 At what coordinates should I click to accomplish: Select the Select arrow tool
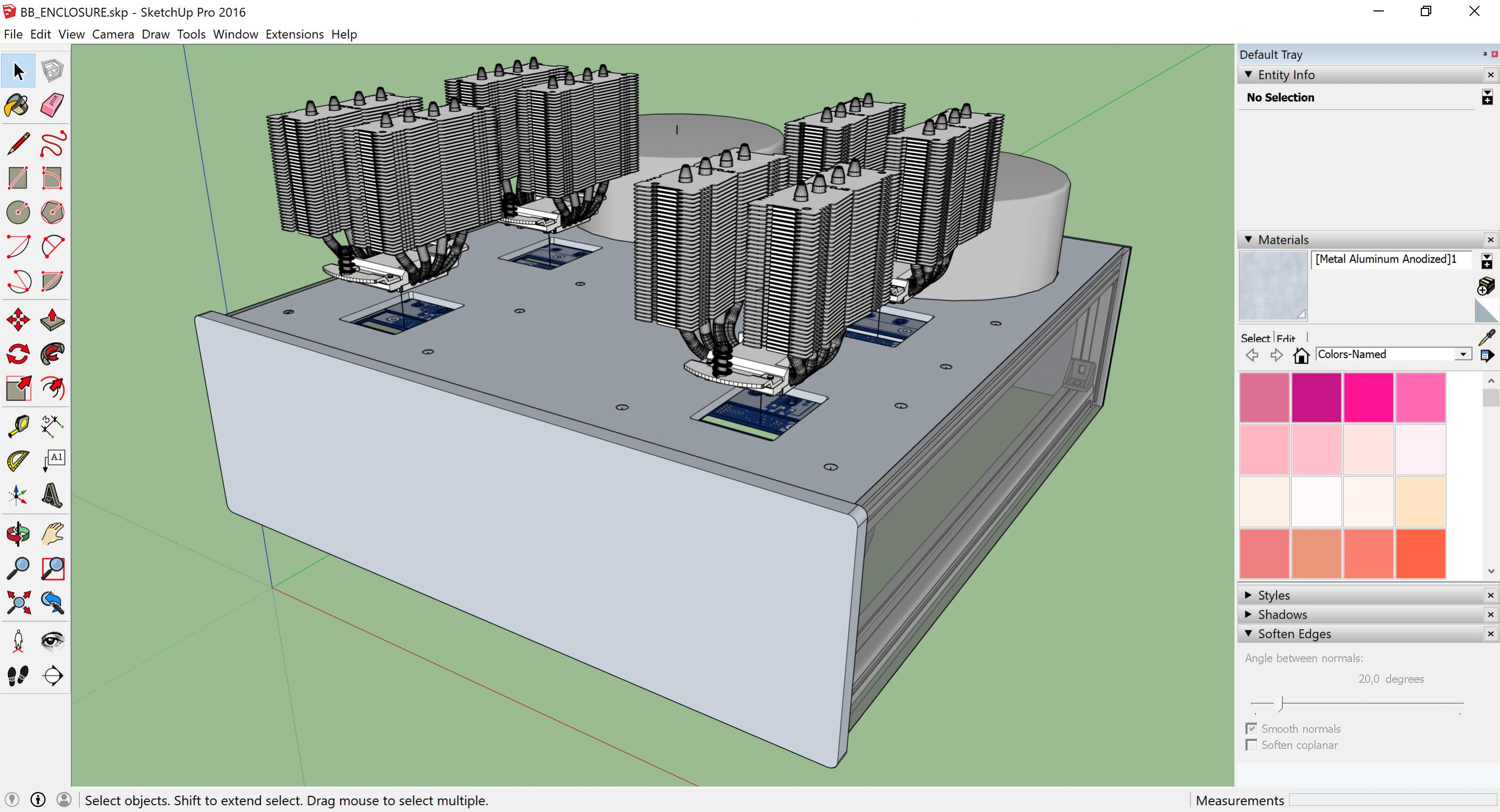click(18, 71)
